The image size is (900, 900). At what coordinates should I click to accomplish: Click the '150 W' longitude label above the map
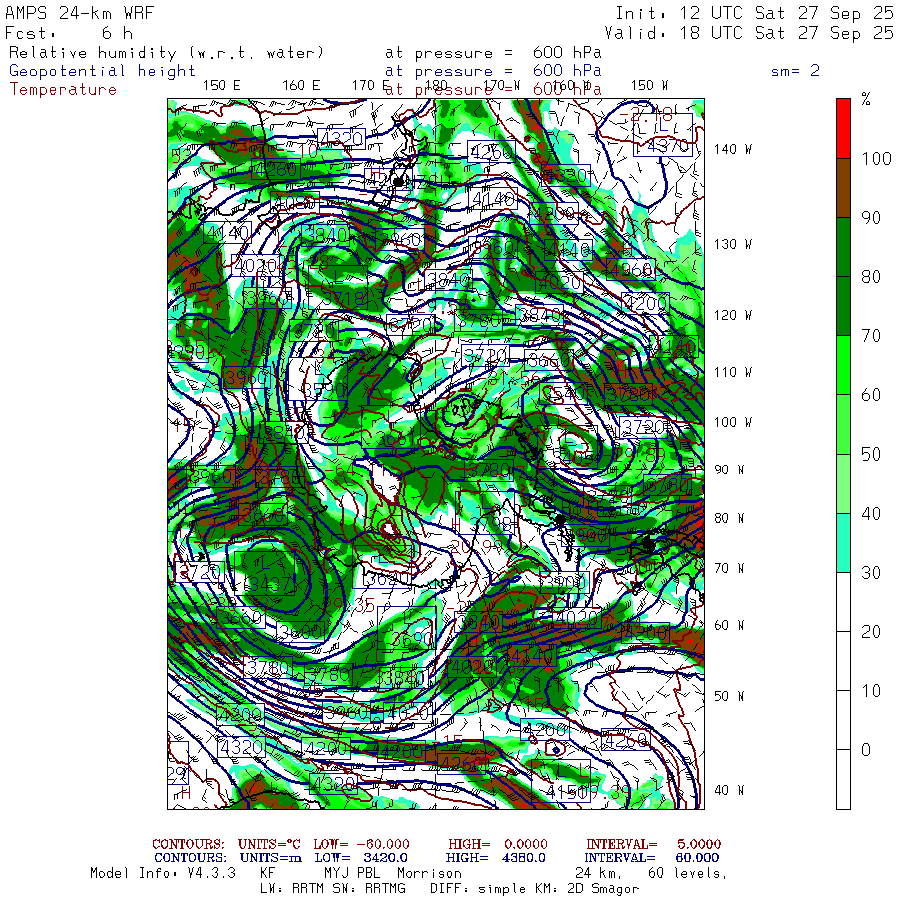point(649,86)
